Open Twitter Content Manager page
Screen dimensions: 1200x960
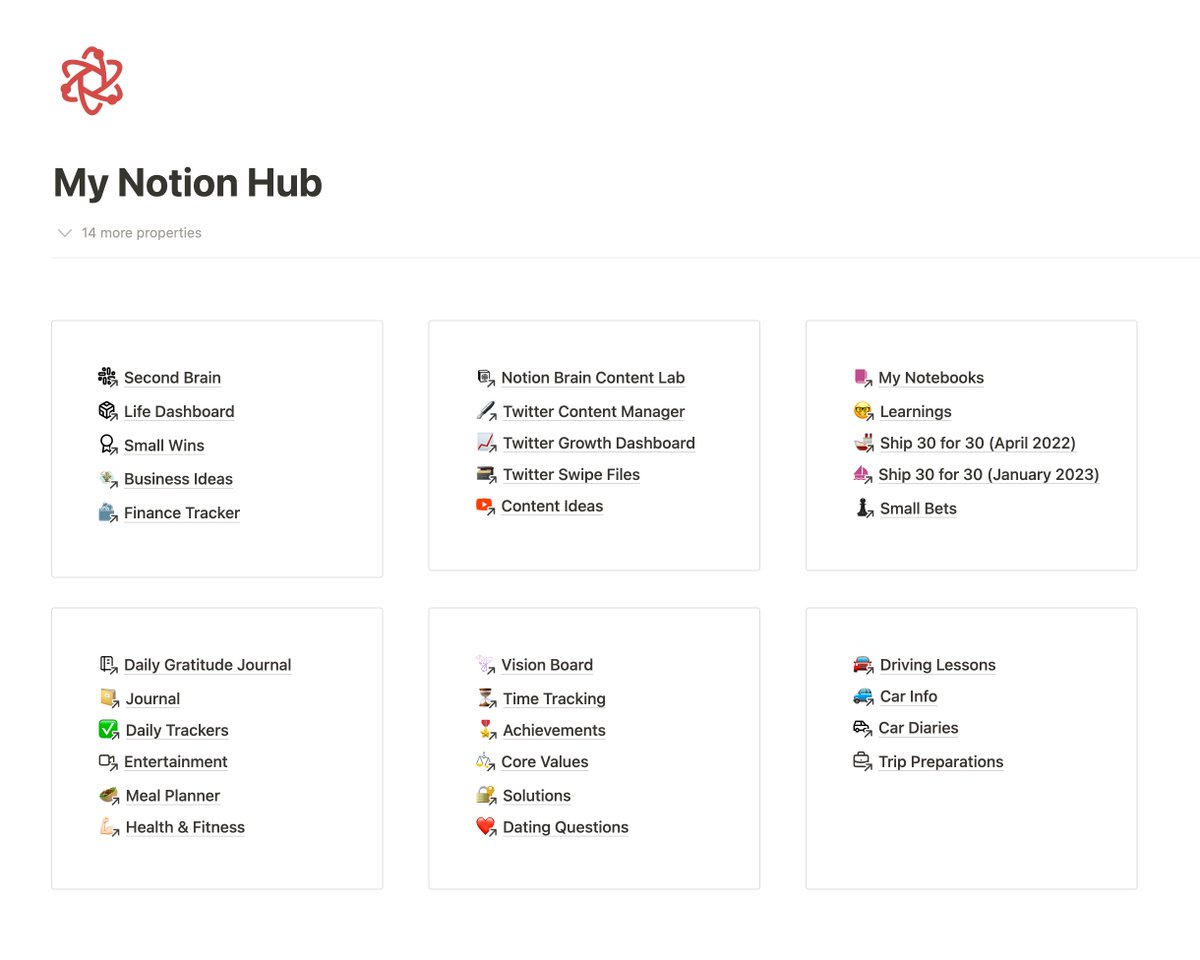click(x=594, y=412)
